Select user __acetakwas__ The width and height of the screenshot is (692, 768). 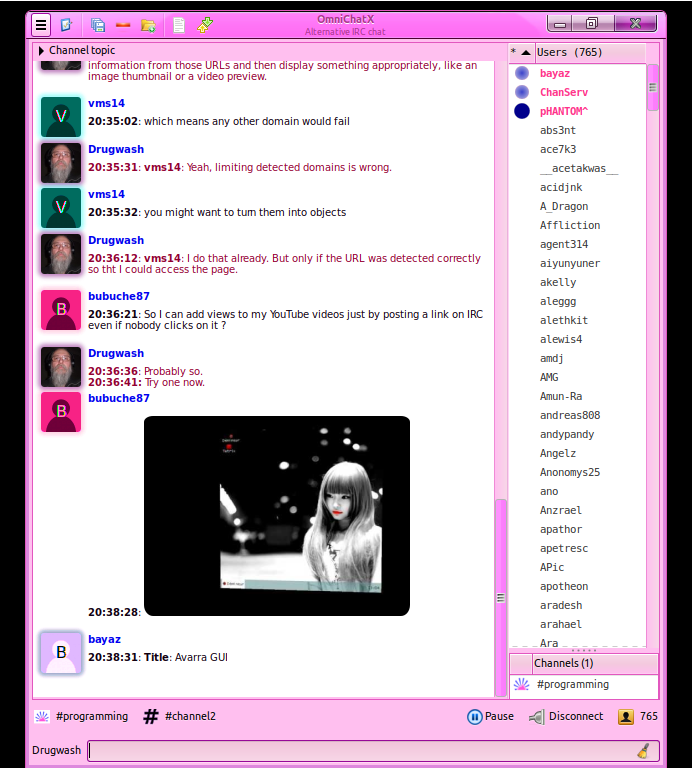pos(579,168)
